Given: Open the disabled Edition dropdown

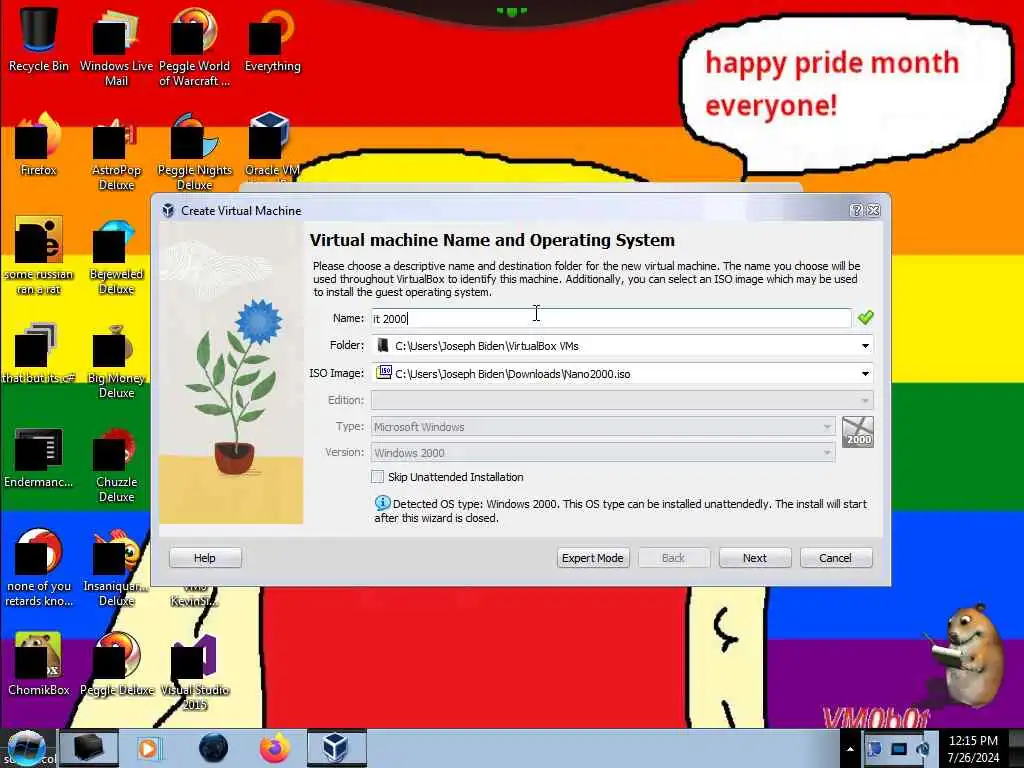Looking at the screenshot, I should click(622, 400).
